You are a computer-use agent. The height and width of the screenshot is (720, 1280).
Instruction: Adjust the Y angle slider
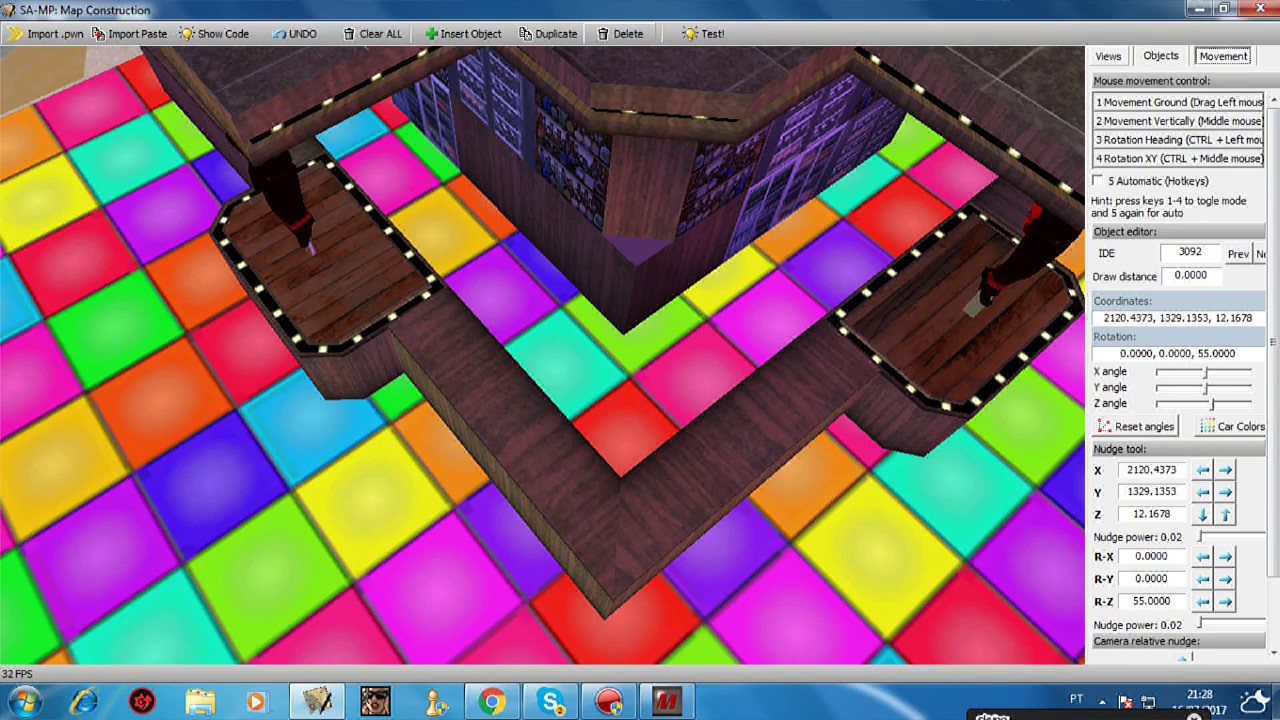click(x=1204, y=388)
